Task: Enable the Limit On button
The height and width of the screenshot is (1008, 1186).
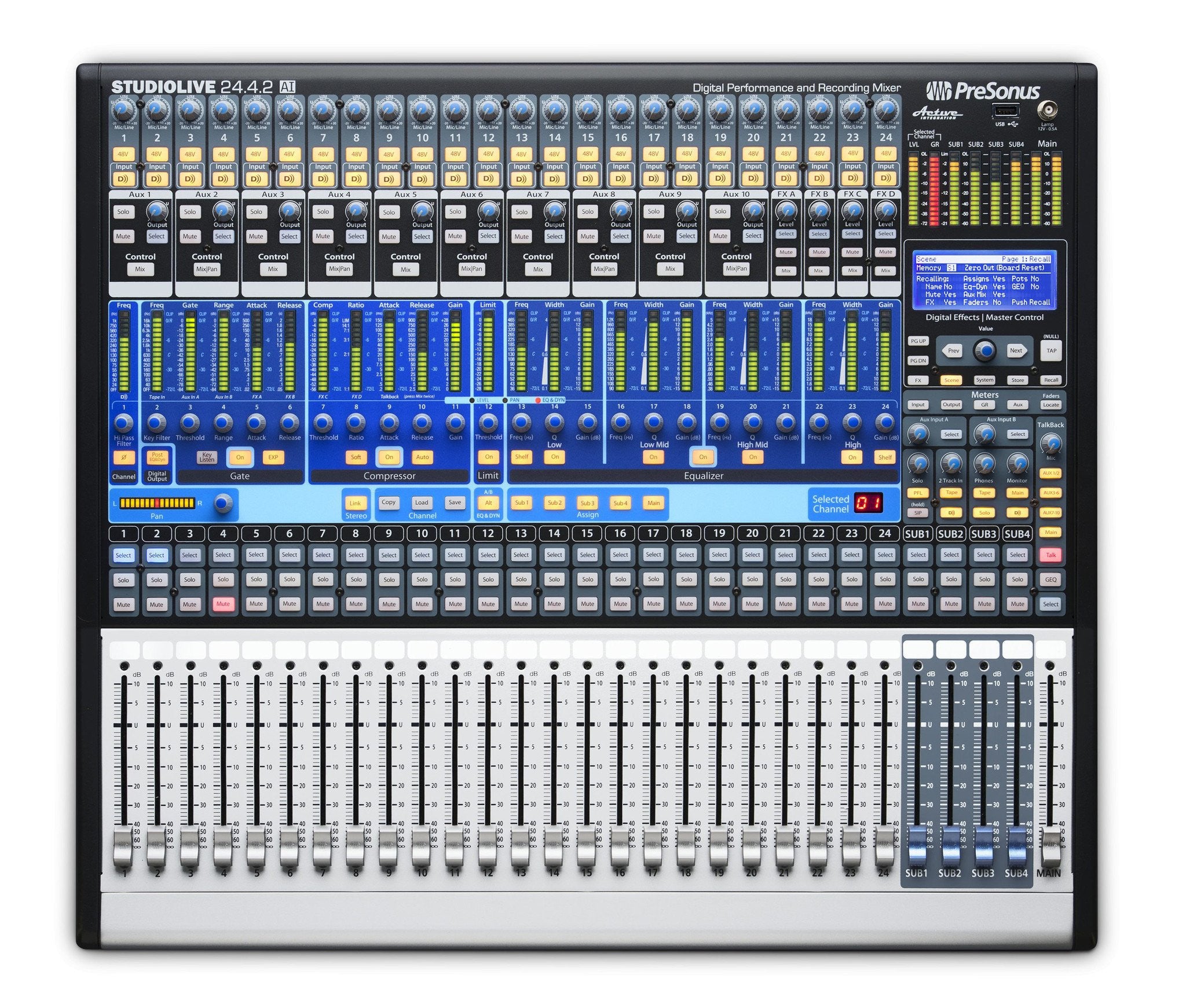Action: coord(488,457)
